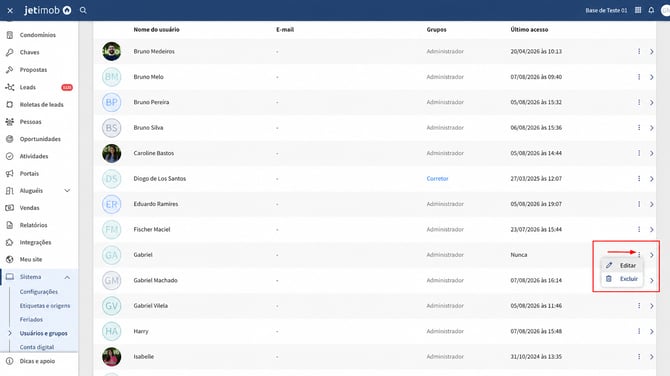This screenshot has width=670, height=376.
Task: Open Etiquetas e origens
Action: (x=45, y=306)
